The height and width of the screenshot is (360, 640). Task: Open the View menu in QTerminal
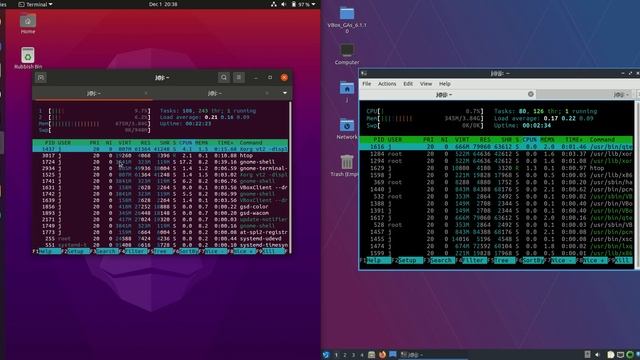(426, 84)
